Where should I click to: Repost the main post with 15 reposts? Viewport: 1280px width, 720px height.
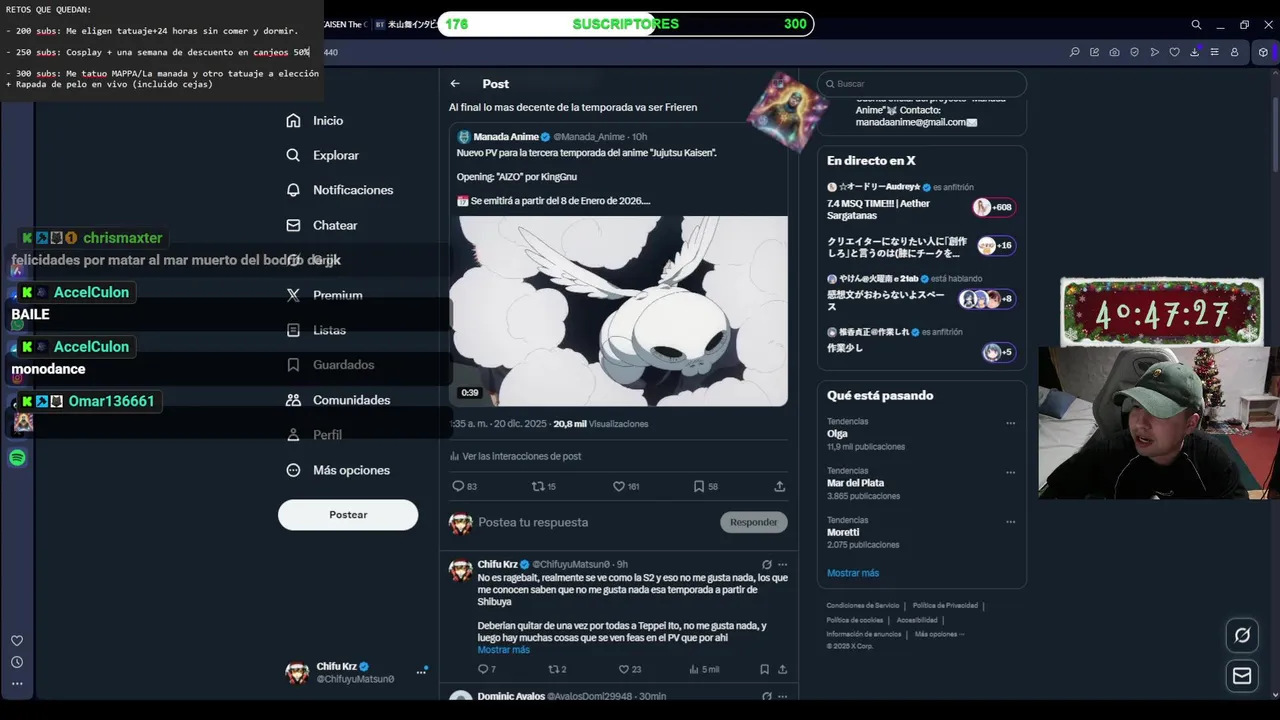pos(544,486)
